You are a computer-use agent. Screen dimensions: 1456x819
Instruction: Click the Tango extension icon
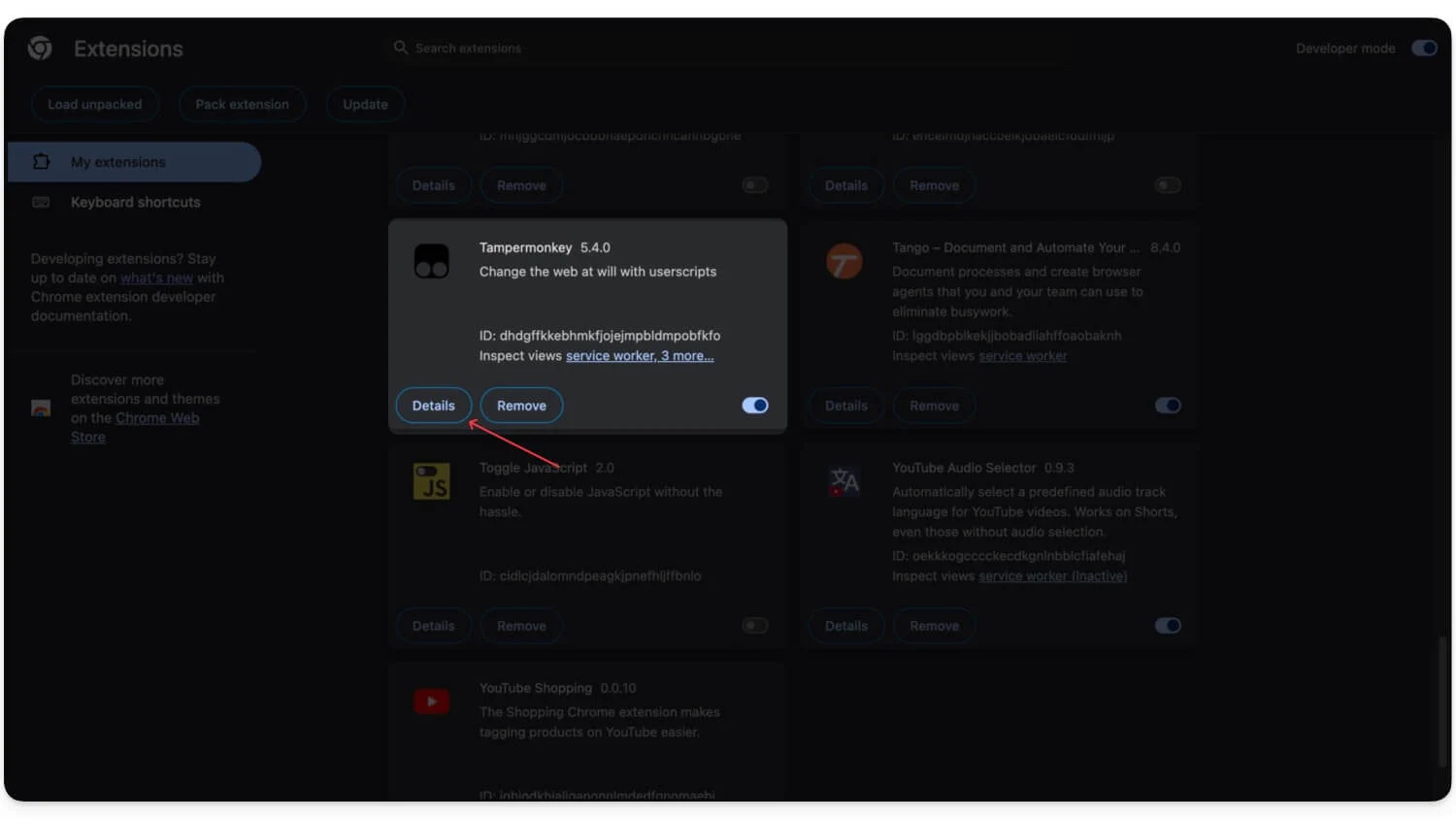844,260
